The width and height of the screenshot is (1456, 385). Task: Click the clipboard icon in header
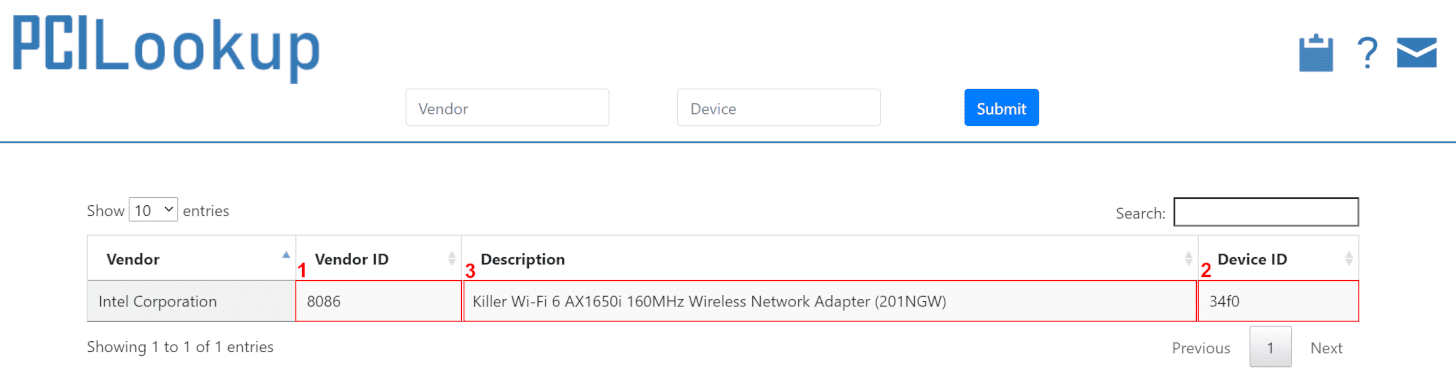pos(1316,53)
